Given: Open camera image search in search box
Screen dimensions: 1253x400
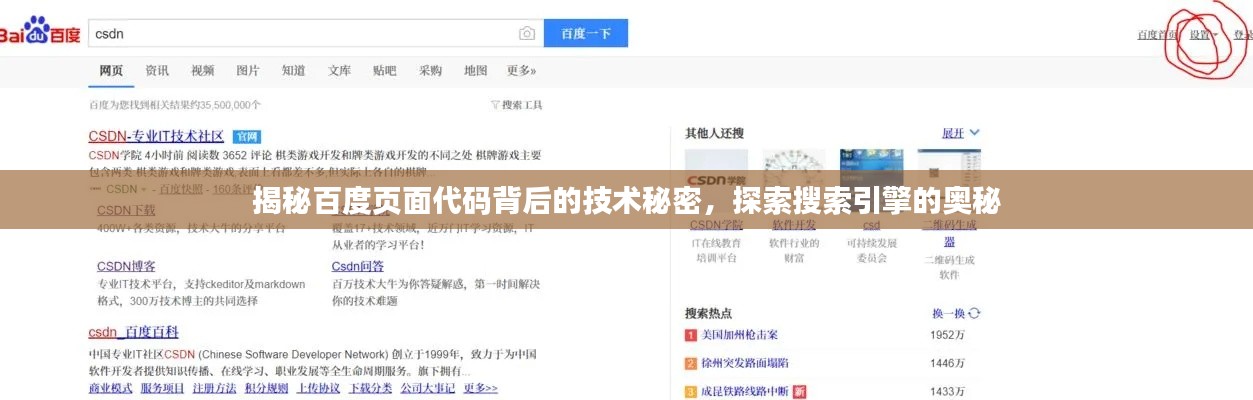Looking at the screenshot, I should [527, 33].
